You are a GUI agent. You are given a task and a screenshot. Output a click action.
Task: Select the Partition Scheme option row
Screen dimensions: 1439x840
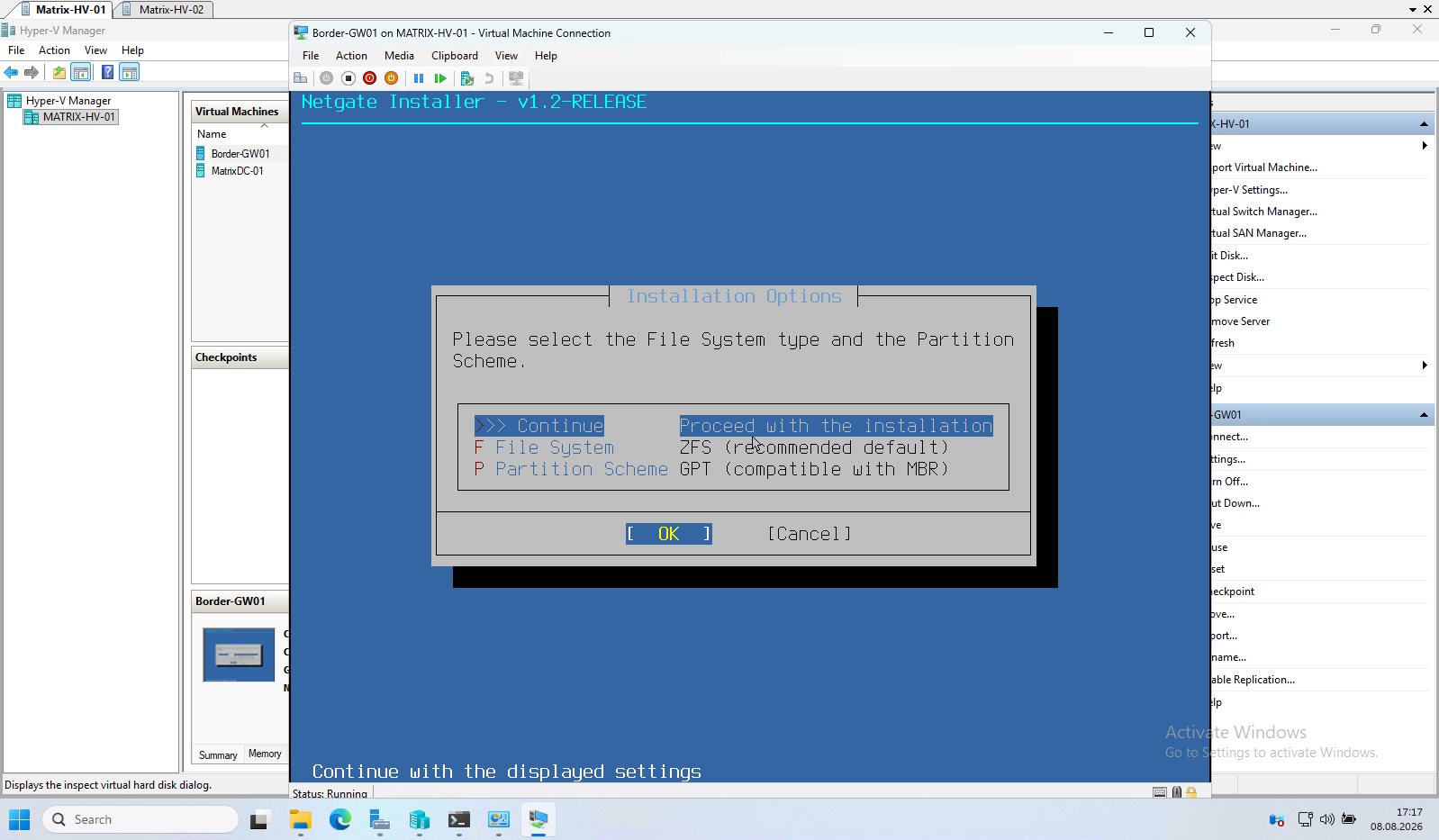pyautogui.click(x=711, y=469)
